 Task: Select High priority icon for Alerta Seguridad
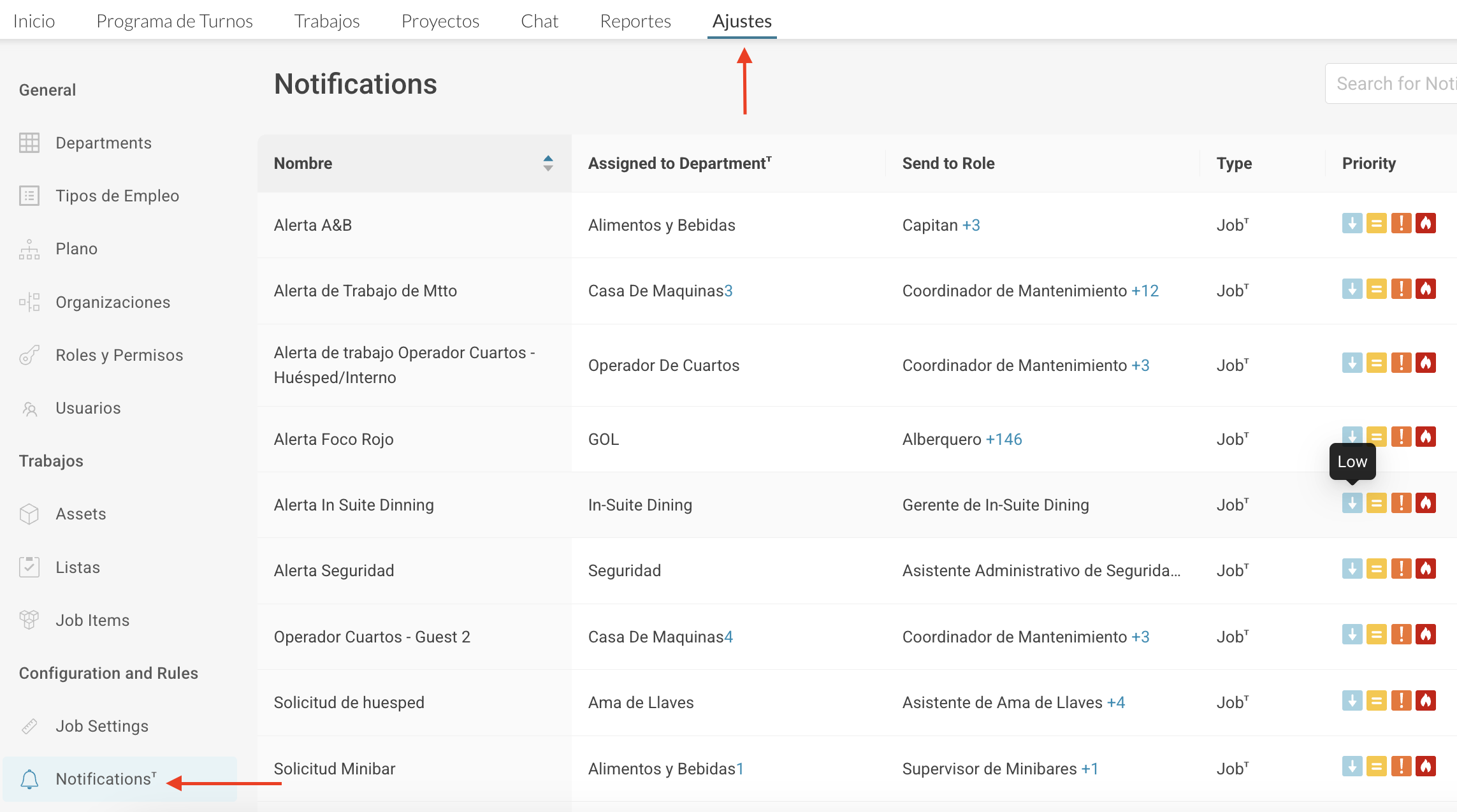point(1402,569)
